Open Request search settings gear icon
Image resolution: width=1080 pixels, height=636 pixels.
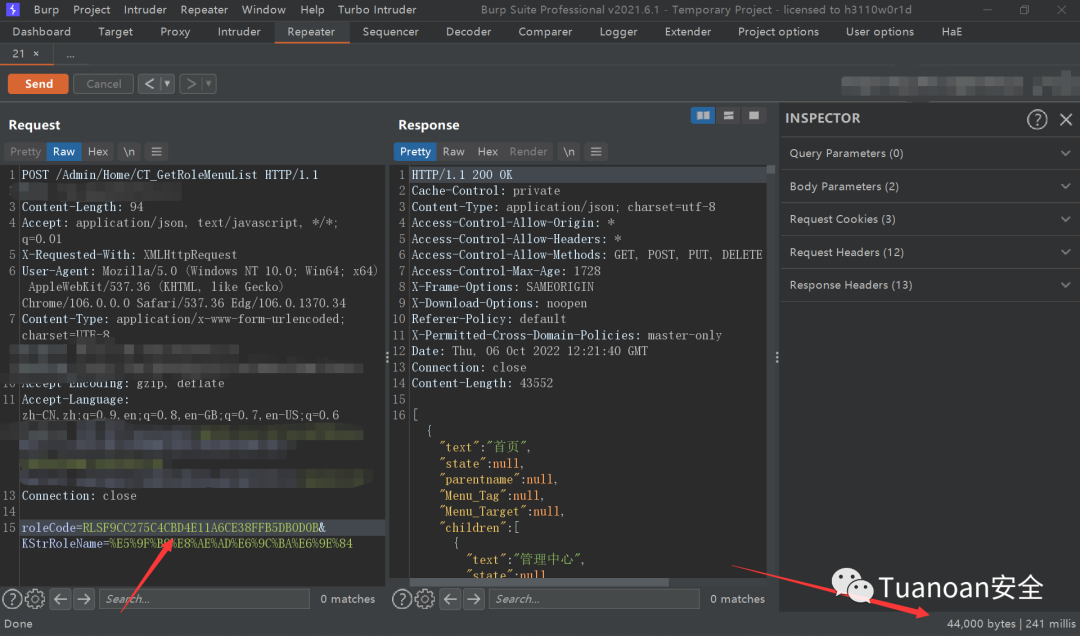point(35,599)
